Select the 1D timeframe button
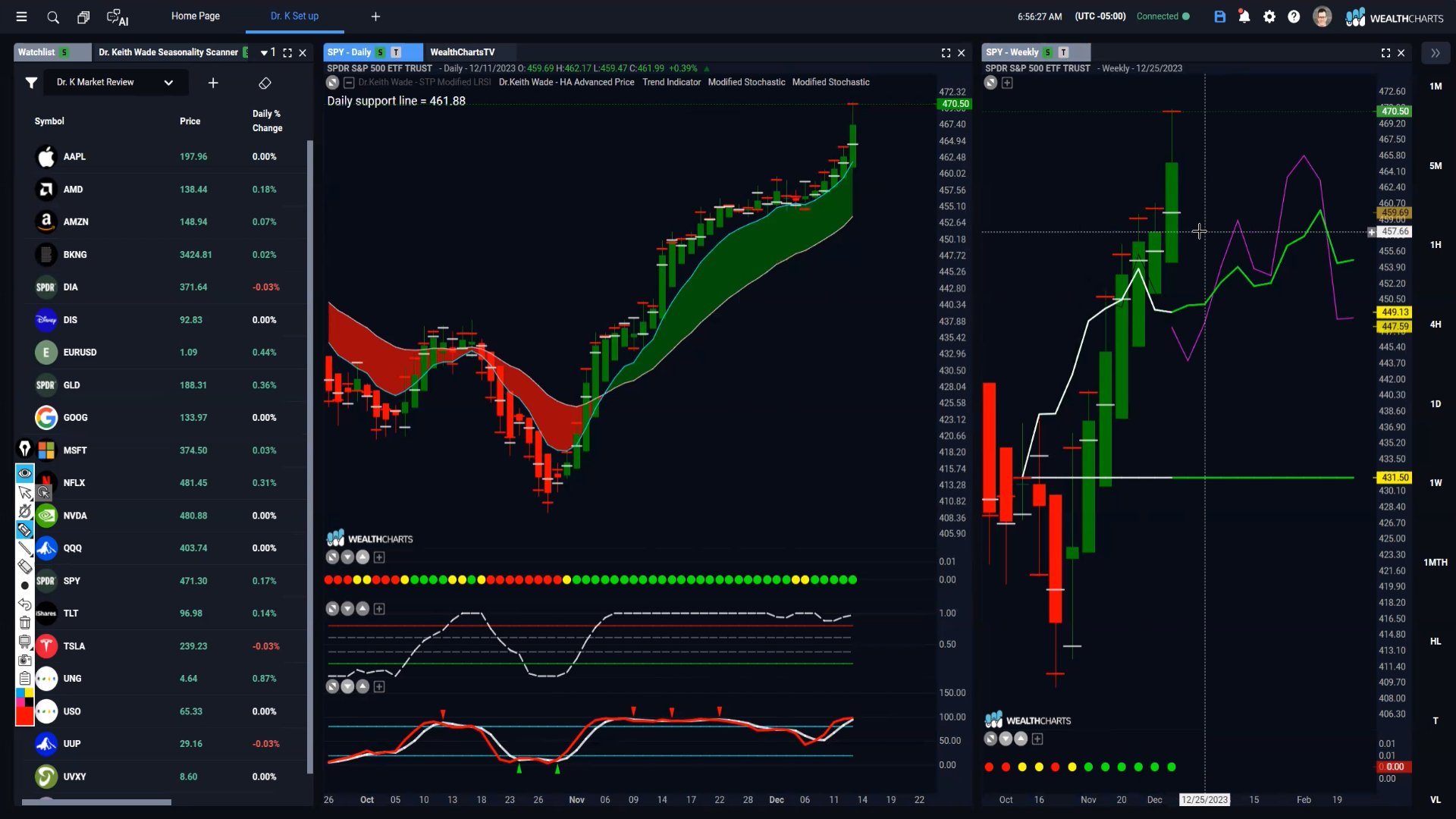This screenshot has width=1456, height=819. pos(1436,404)
